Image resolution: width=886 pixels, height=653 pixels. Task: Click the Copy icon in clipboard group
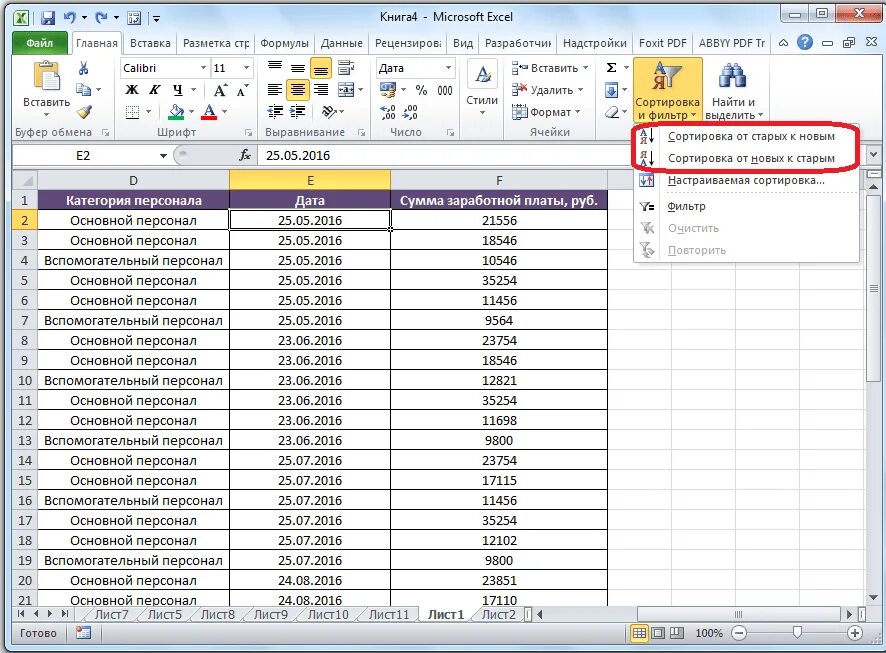[x=84, y=89]
